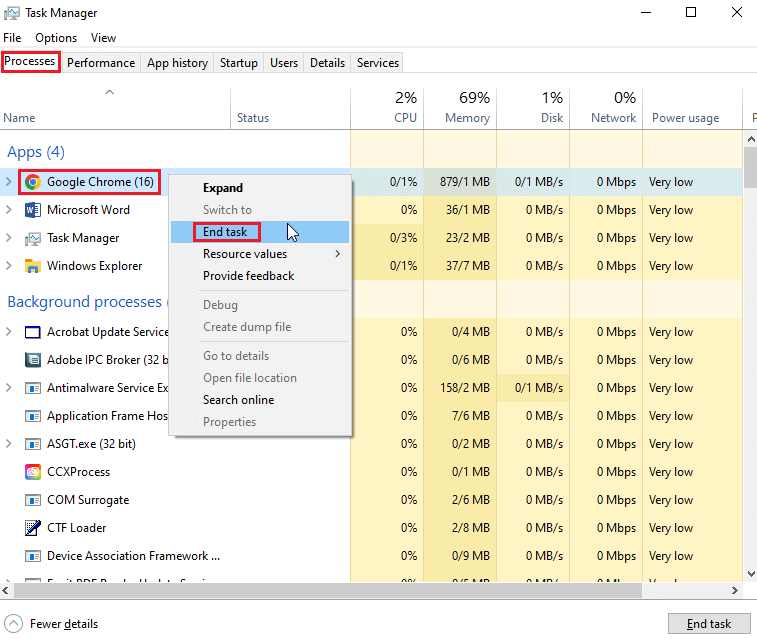This screenshot has height=639, width=757.
Task: Click the horizontal scrollbar left arrow
Action: [x=5, y=590]
